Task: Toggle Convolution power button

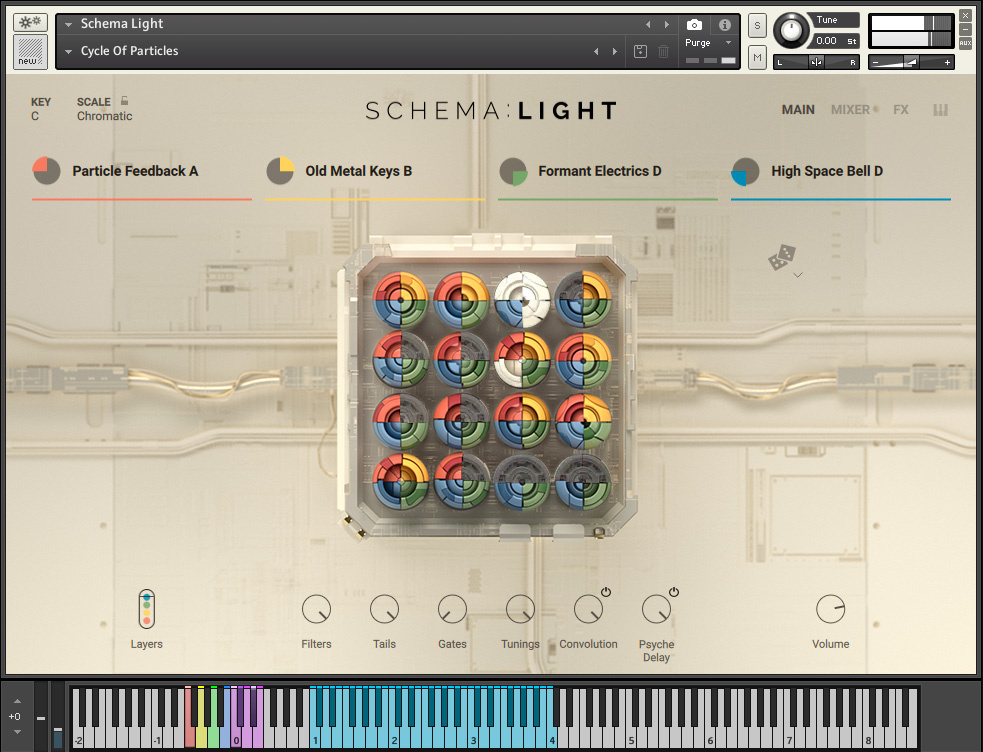Action: pos(606,592)
